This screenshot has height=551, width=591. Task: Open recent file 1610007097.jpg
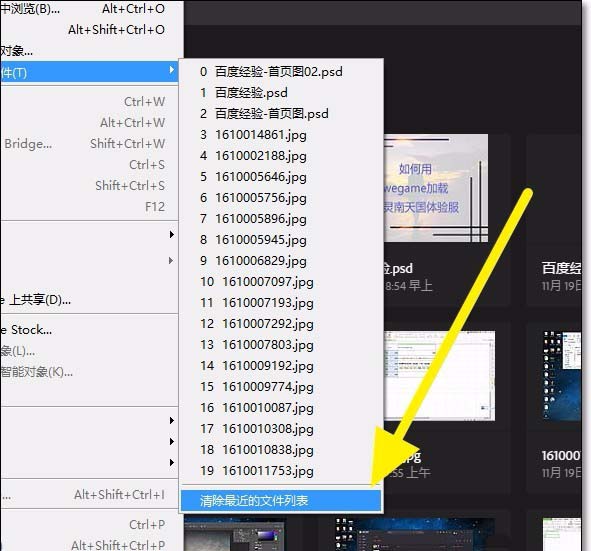(281, 282)
